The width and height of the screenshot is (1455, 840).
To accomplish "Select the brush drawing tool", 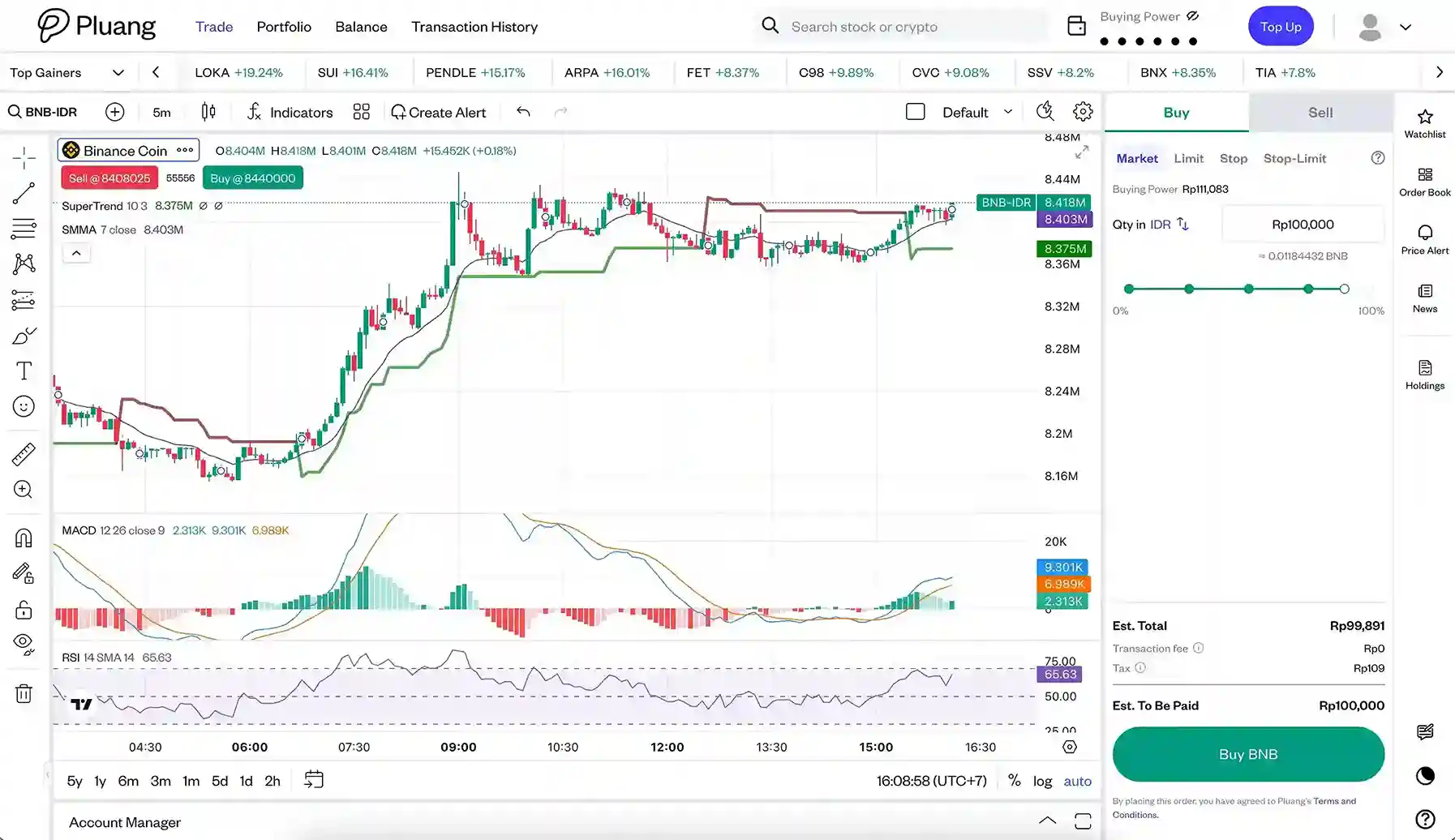I will (24, 336).
